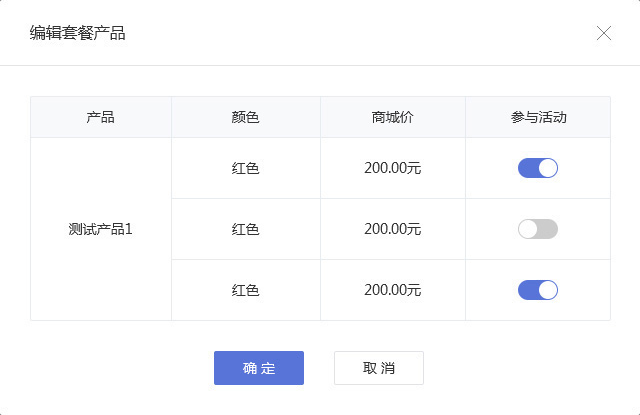Screen dimensions: 640x415
Task: Click the 参与活动 column header
Action: coord(538,117)
